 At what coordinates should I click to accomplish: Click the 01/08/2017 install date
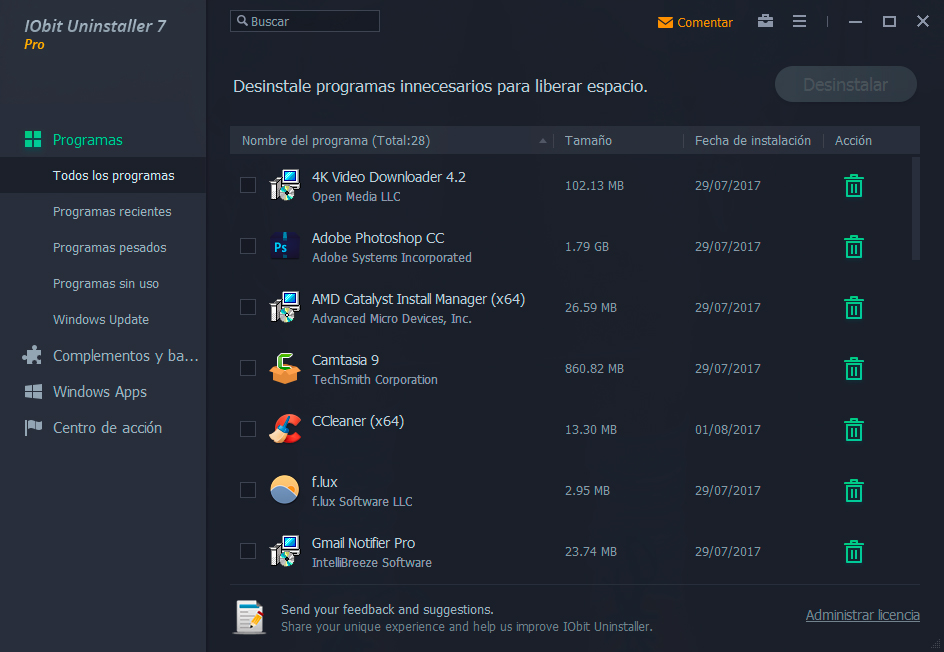[727, 429]
